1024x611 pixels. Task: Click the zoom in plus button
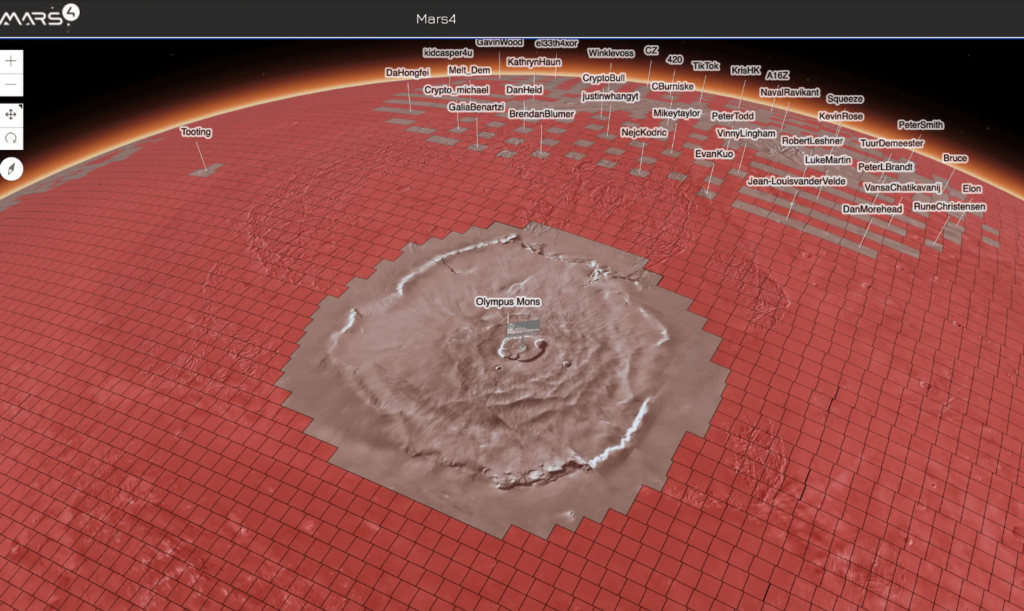click(11, 61)
